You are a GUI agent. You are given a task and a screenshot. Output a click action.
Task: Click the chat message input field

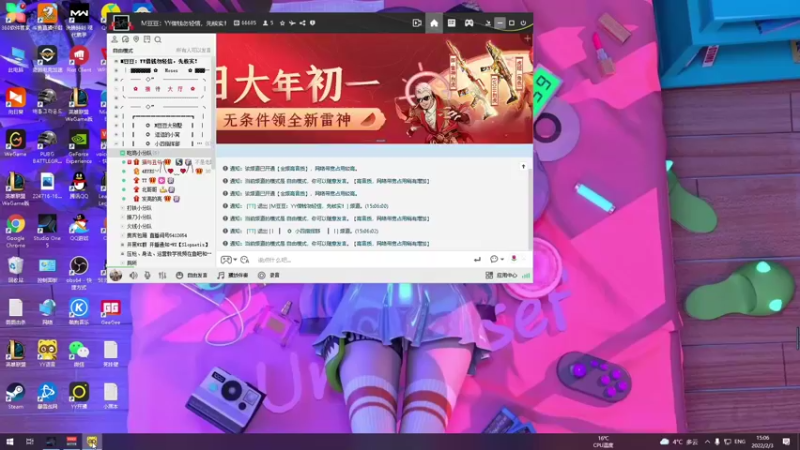(362, 260)
